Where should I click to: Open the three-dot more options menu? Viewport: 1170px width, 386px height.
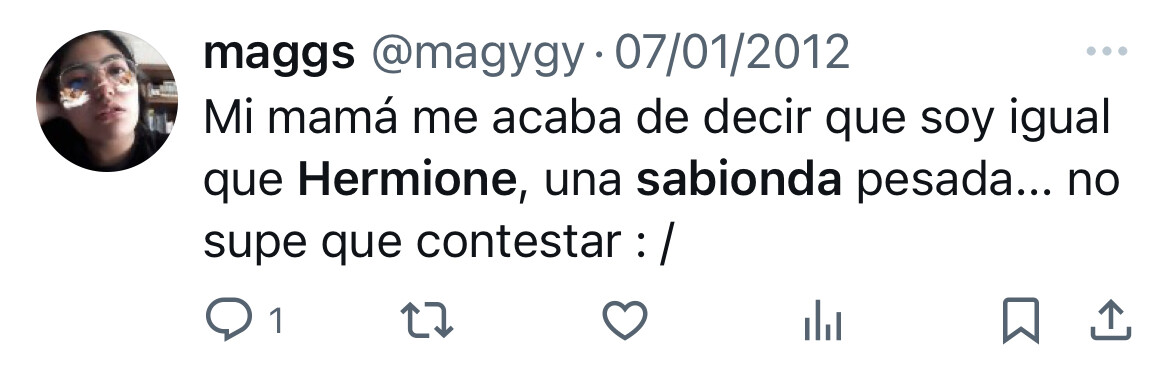[1107, 52]
